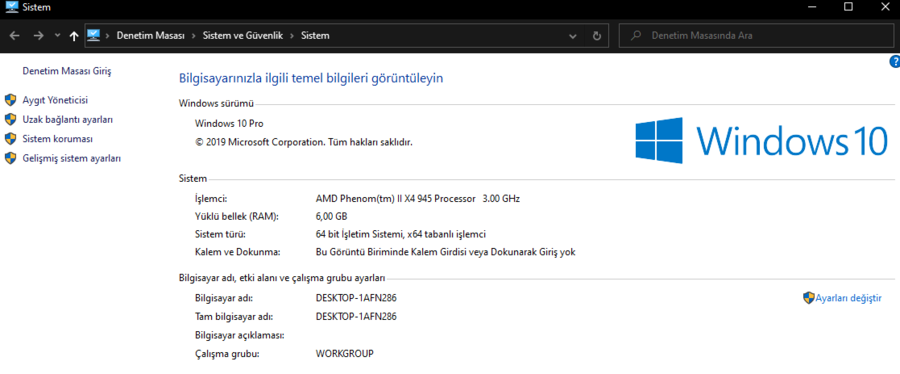Image resolution: width=900 pixels, height=374 pixels.
Task: Select Sistem ve Güvenlik breadcrumb
Action: click(x=243, y=36)
